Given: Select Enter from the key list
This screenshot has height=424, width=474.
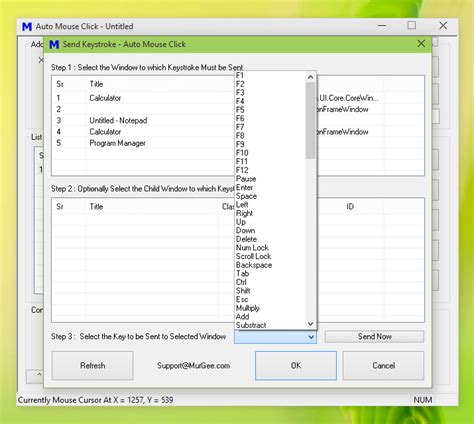Looking at the screenshot, I should coord(244,187).
